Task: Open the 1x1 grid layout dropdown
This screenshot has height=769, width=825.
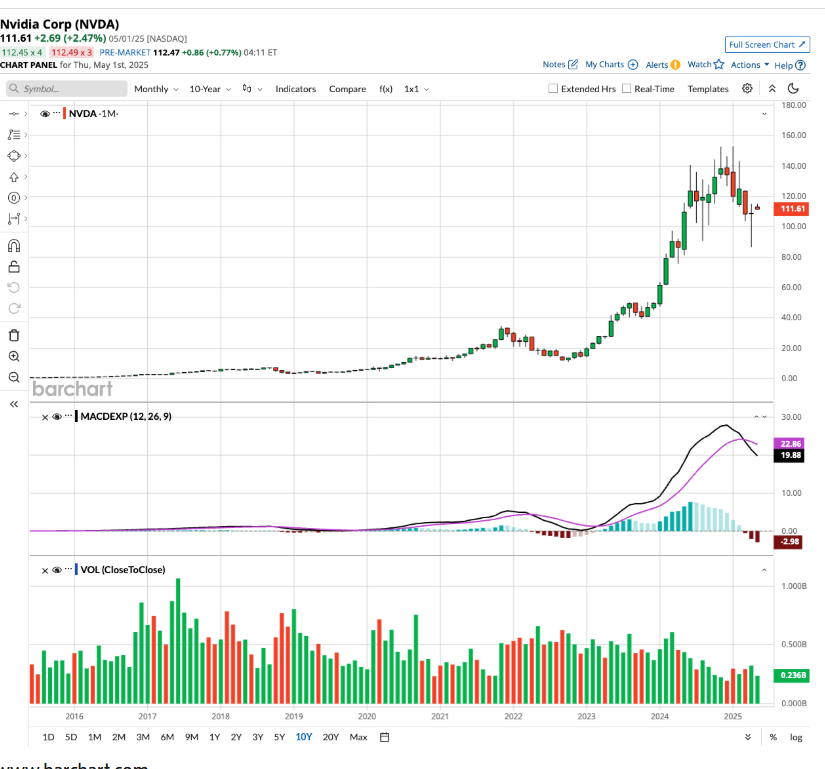Action: coord(416,89)
